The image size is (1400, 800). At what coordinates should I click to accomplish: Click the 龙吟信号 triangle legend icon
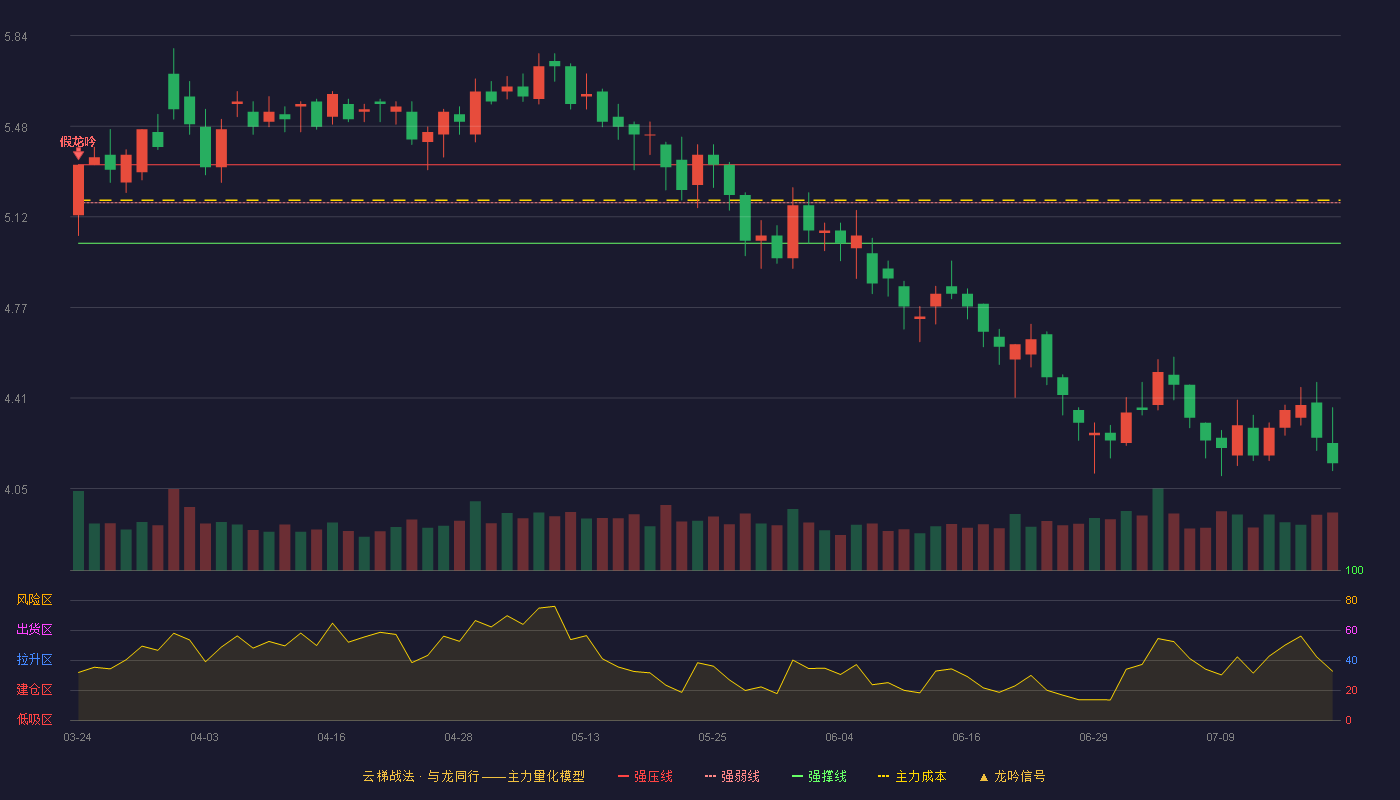click(x=983, y=776)
